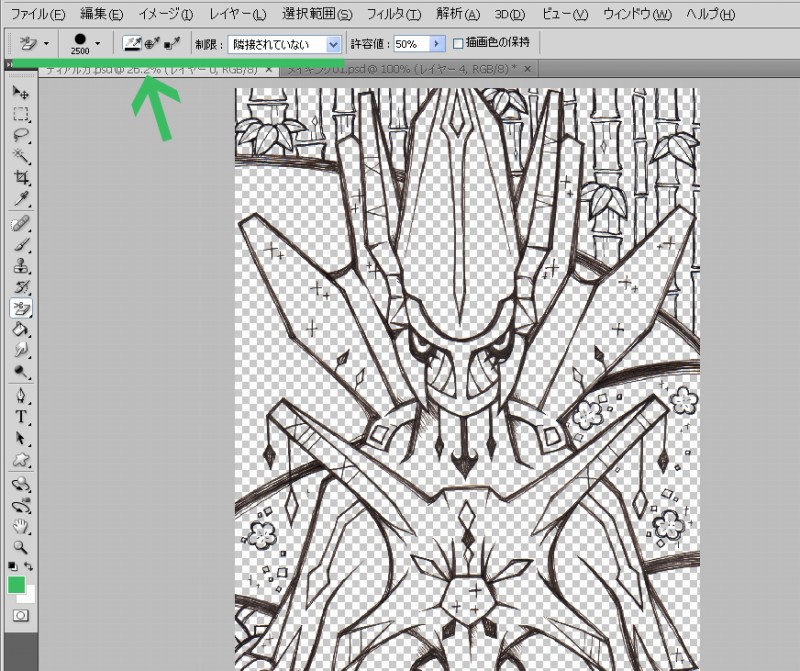The height and width of the screenshot is (671, 800).
Task: Select the Crop tool
Action: 20,178
